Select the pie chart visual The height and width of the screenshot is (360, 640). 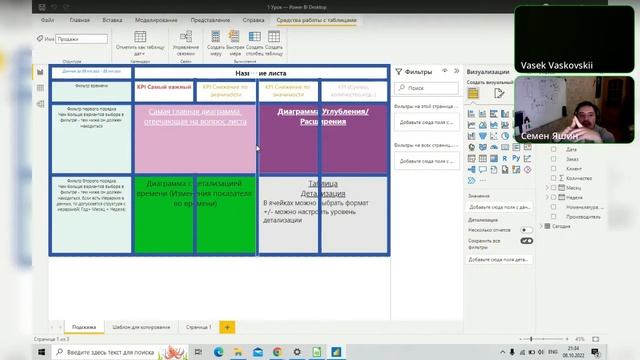[505, 136]
